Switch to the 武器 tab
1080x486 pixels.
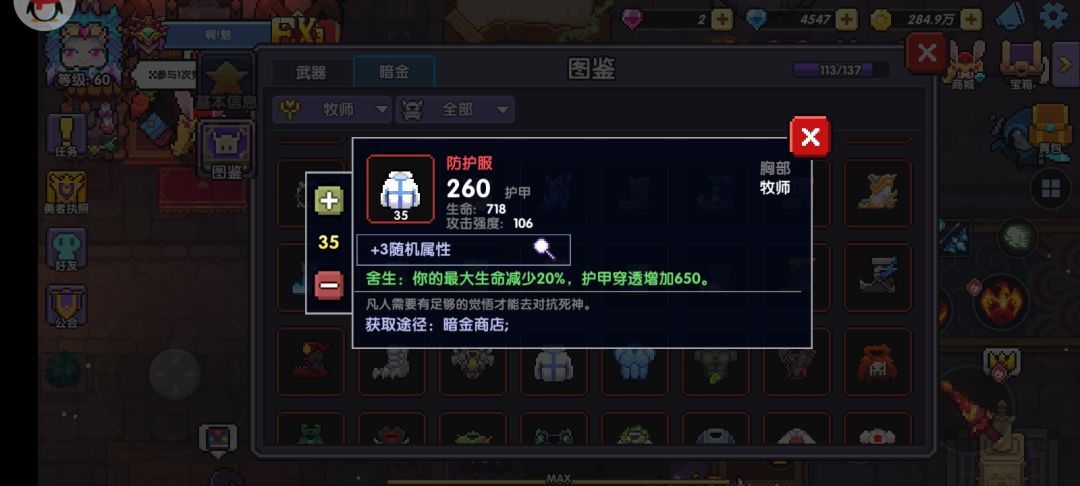(x=312, y=72)
